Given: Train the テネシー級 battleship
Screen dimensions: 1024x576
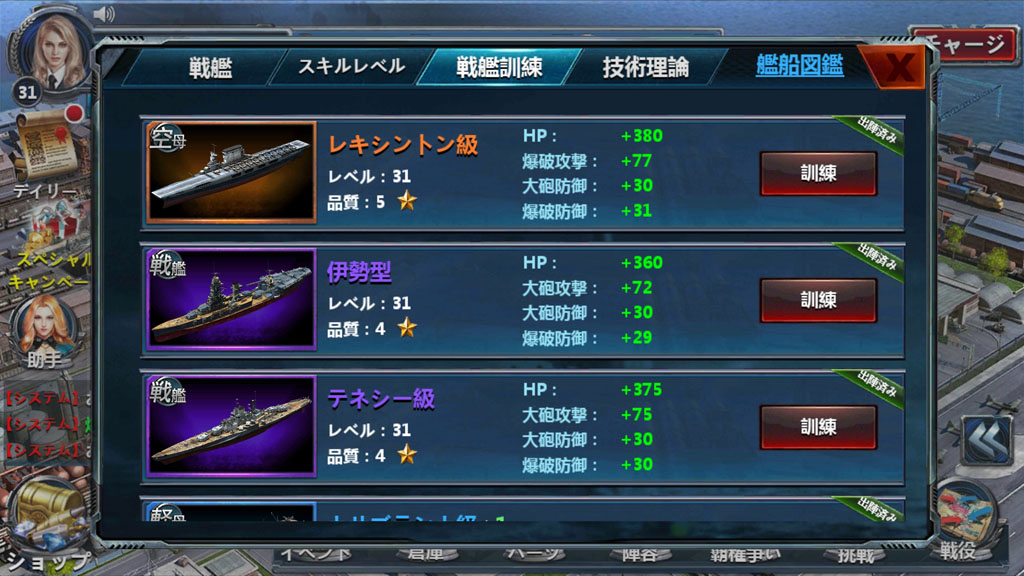Looking at the screenshot, I should pyautogui.click(x=818, y=426).
